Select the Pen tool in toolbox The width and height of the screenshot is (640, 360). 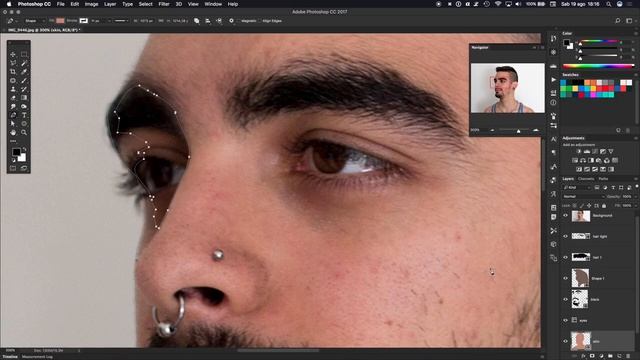coord(13,115)
